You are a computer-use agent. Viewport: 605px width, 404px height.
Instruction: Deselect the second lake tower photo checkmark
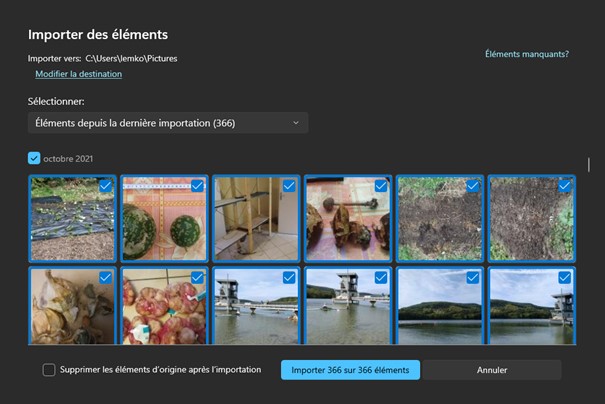click(x=381, y=277)
